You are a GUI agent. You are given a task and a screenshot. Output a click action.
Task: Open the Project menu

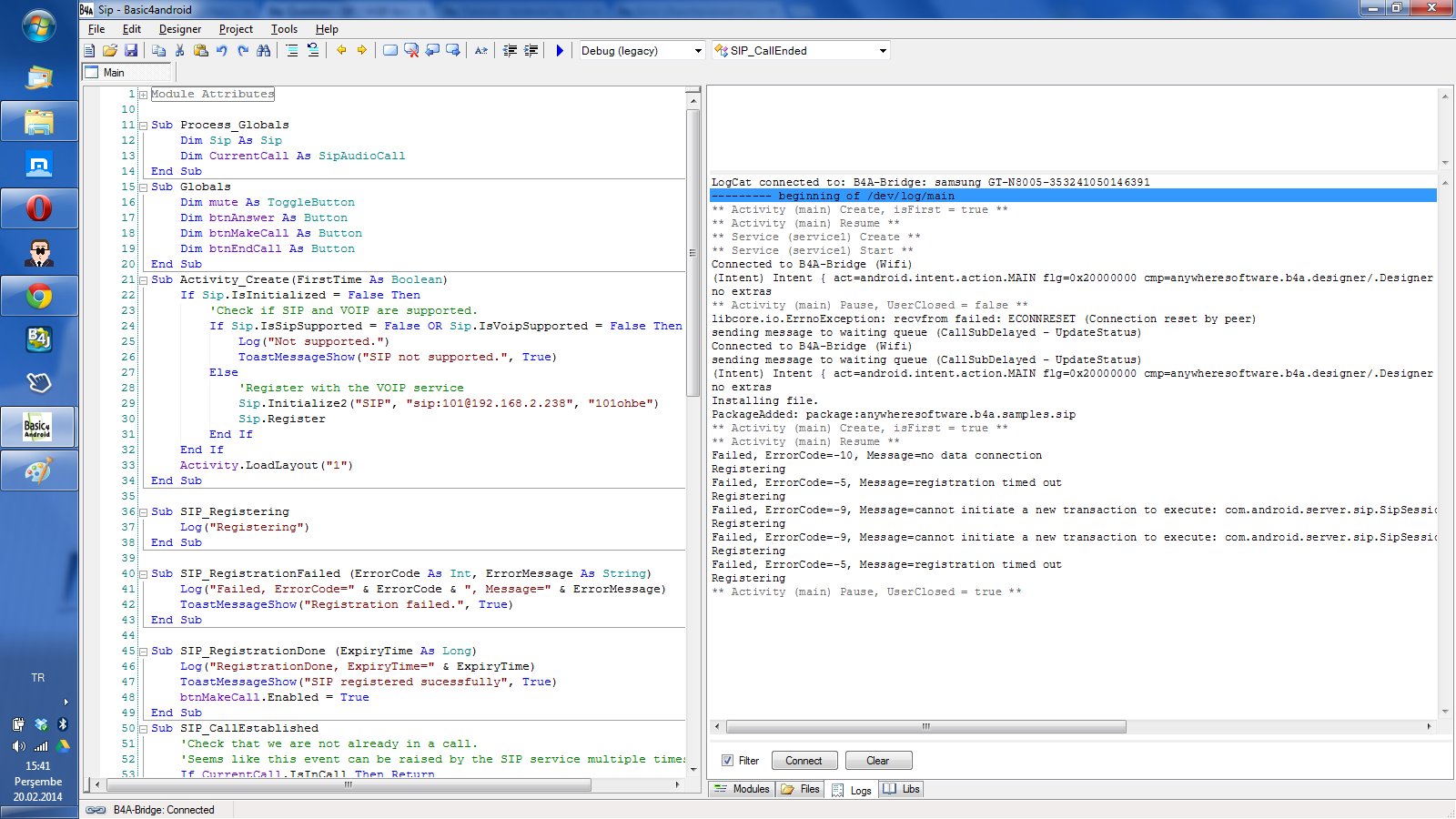[236, 29]
